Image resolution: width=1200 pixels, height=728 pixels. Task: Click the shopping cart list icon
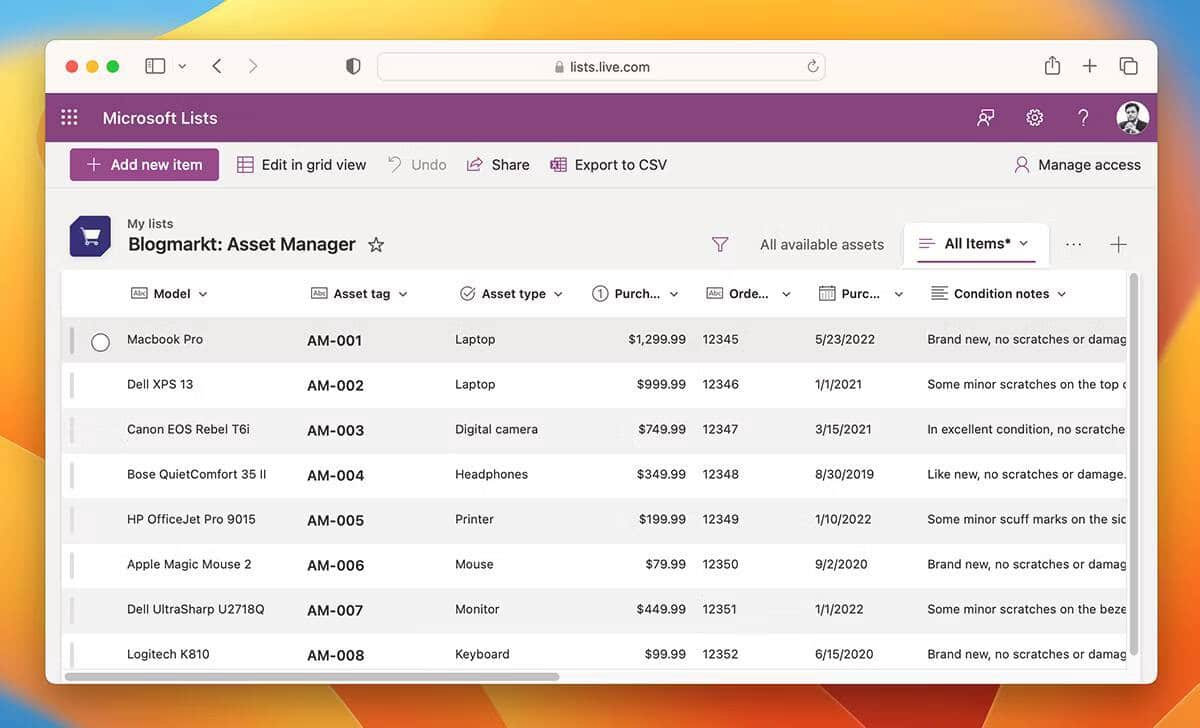click(89, 236)
